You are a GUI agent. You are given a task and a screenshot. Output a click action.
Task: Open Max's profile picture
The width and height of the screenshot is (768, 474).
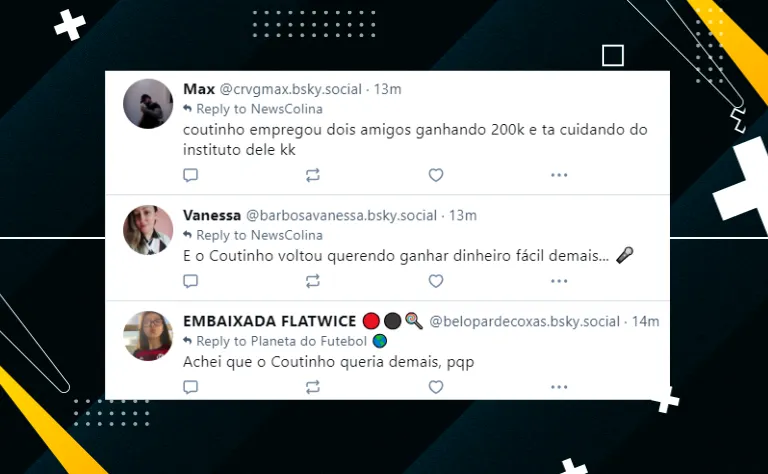tap(148, 104)
